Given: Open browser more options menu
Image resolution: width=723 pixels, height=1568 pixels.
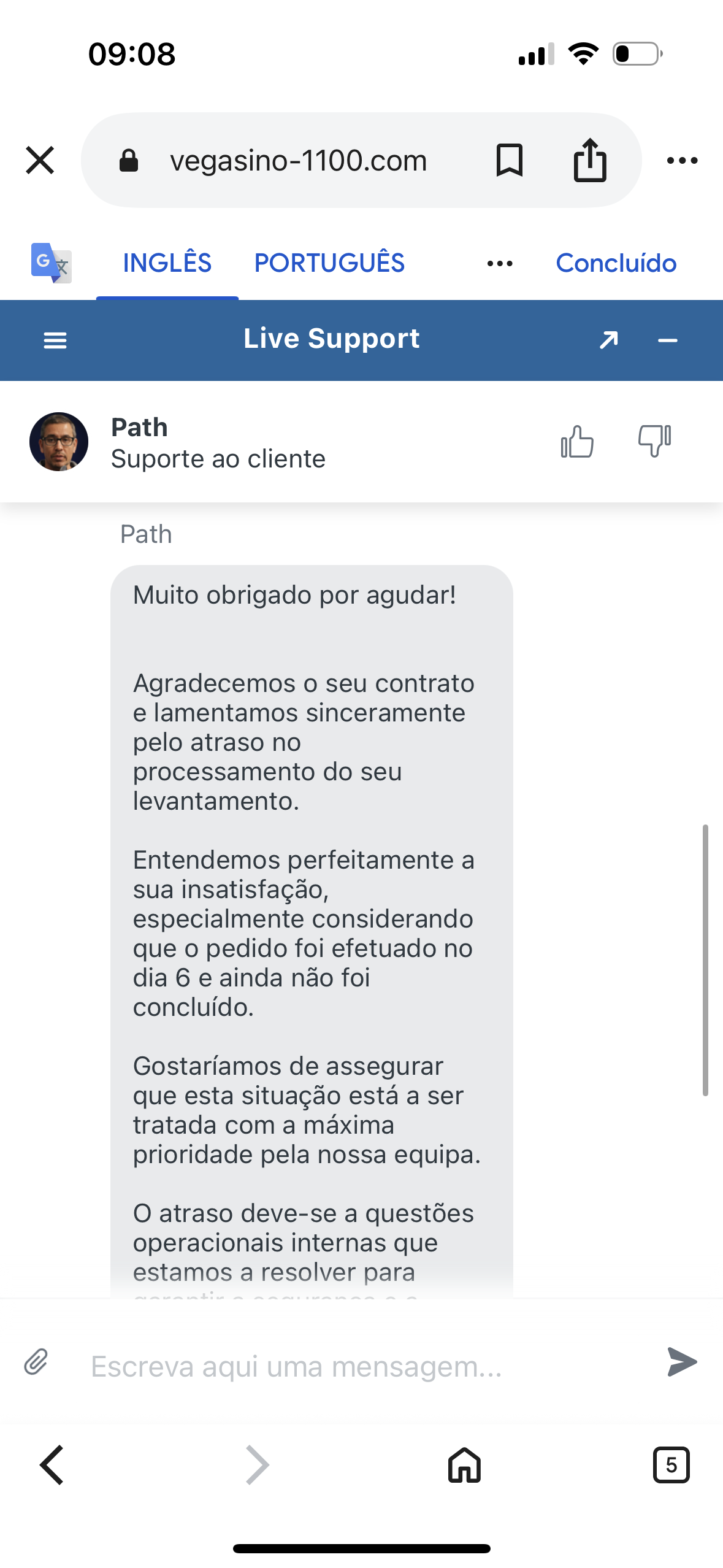Looking at the screenshot, I should pos(682,161).
